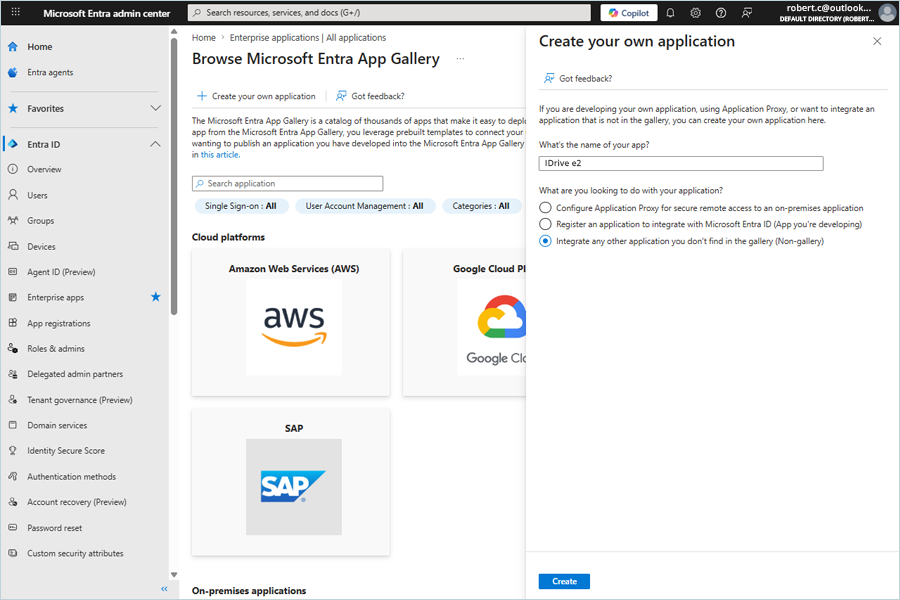Click the Roles & admins icon

(x=13, y=349)
